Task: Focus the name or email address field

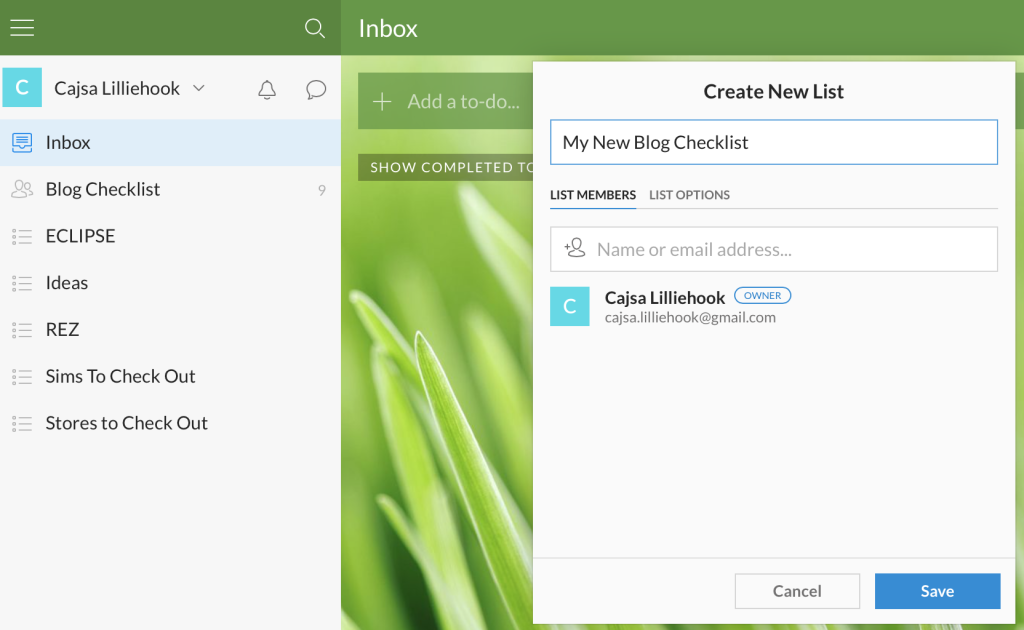Action: coord(790,249)
